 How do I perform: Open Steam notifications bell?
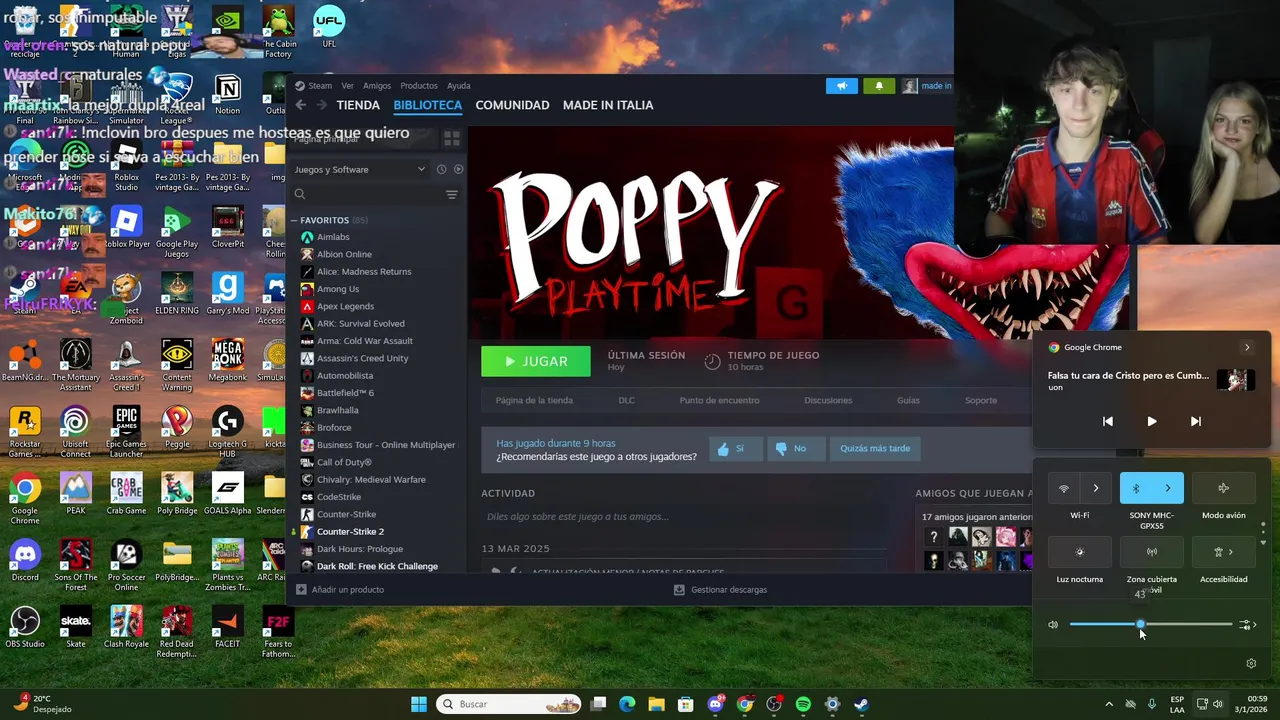pyautogui.click(x=879, y=86)
